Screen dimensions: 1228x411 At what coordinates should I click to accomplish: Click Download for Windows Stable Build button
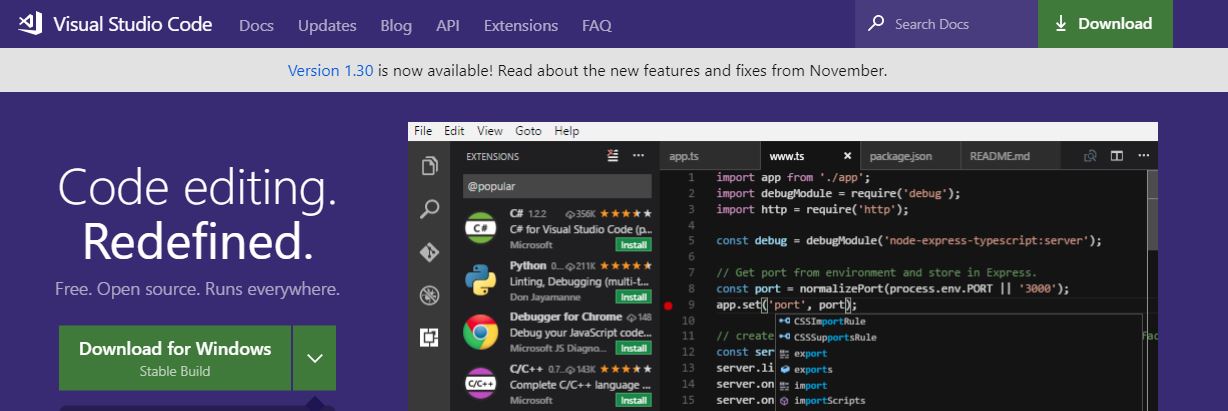pyautogui.click(x=175, y=358)
